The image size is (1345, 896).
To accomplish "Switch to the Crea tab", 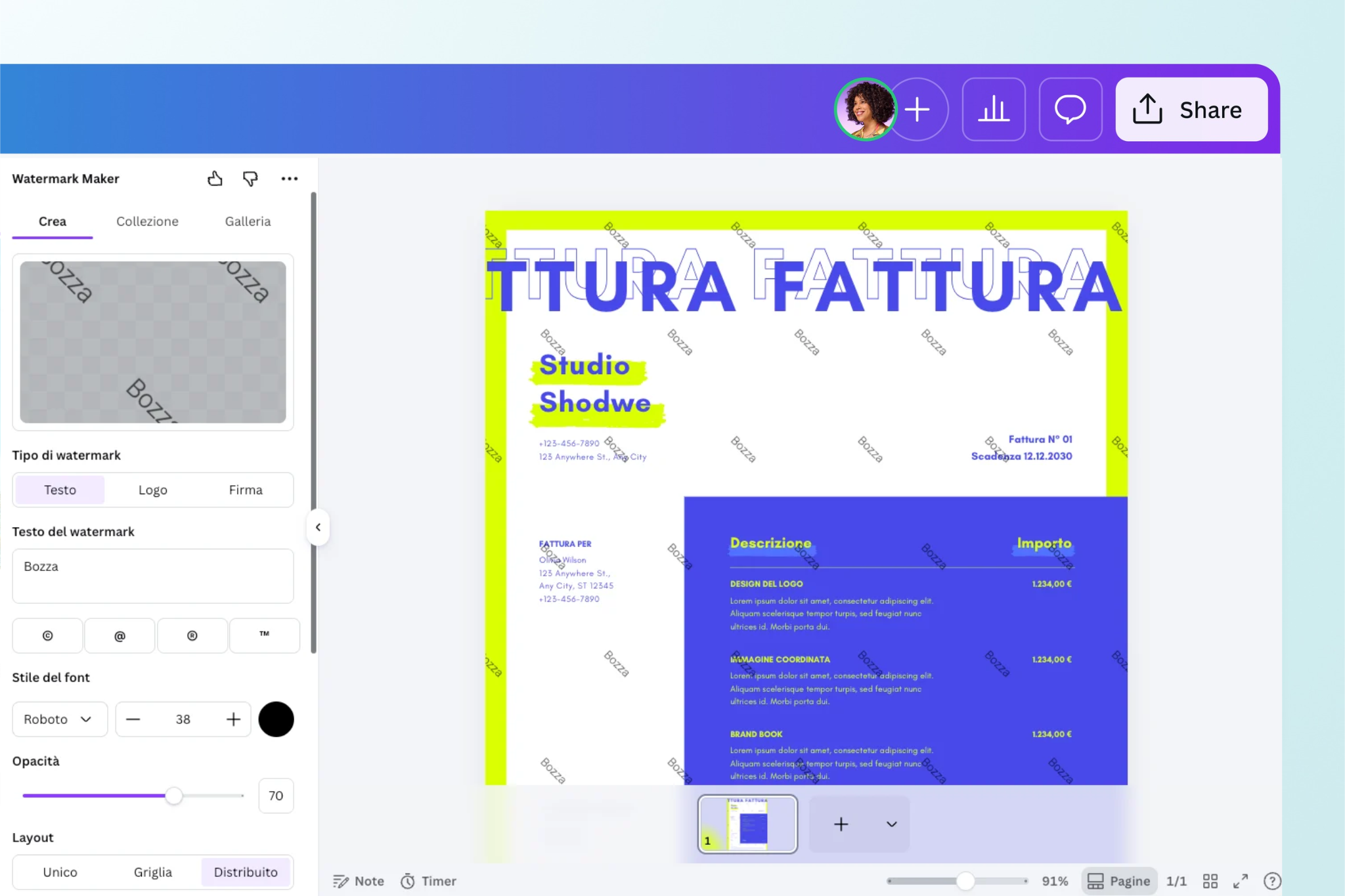I will tap(53, 222).
